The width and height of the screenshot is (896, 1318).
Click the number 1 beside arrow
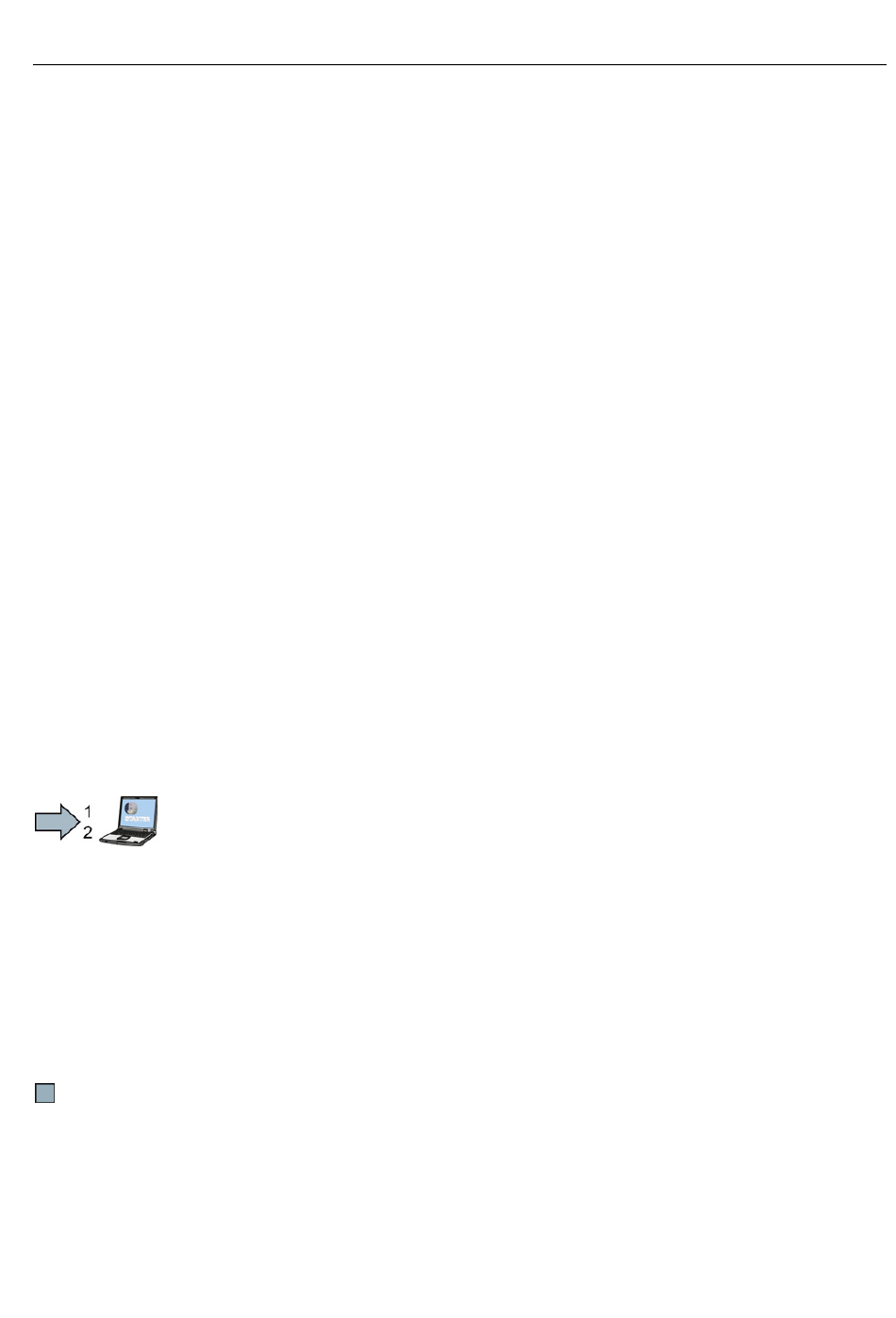88,810
